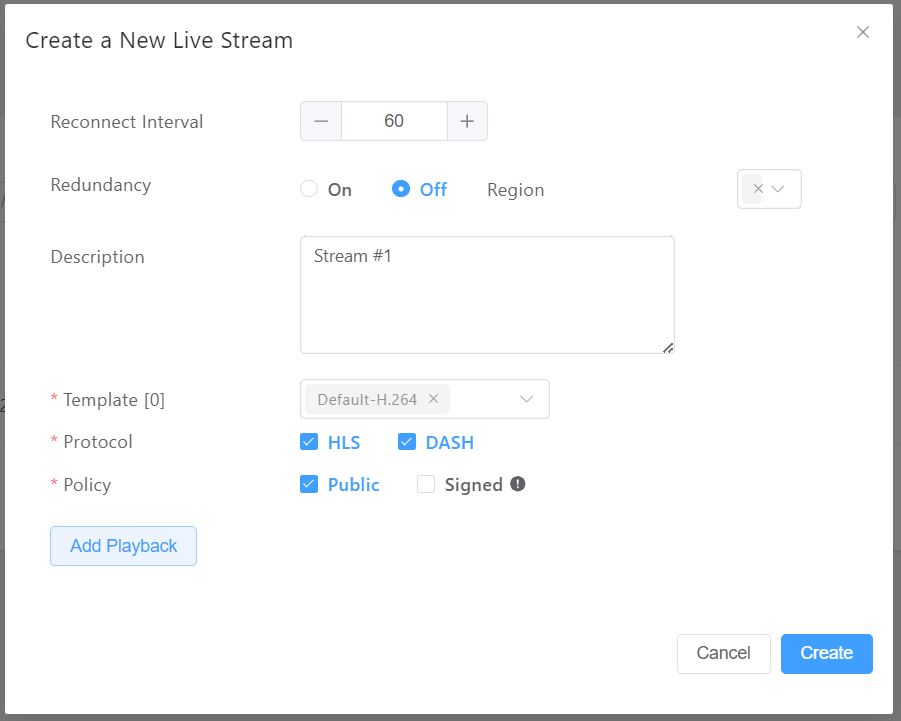This screenshot has width=901, height=721.
Task: Click the Cancel button
Action: 723,653
